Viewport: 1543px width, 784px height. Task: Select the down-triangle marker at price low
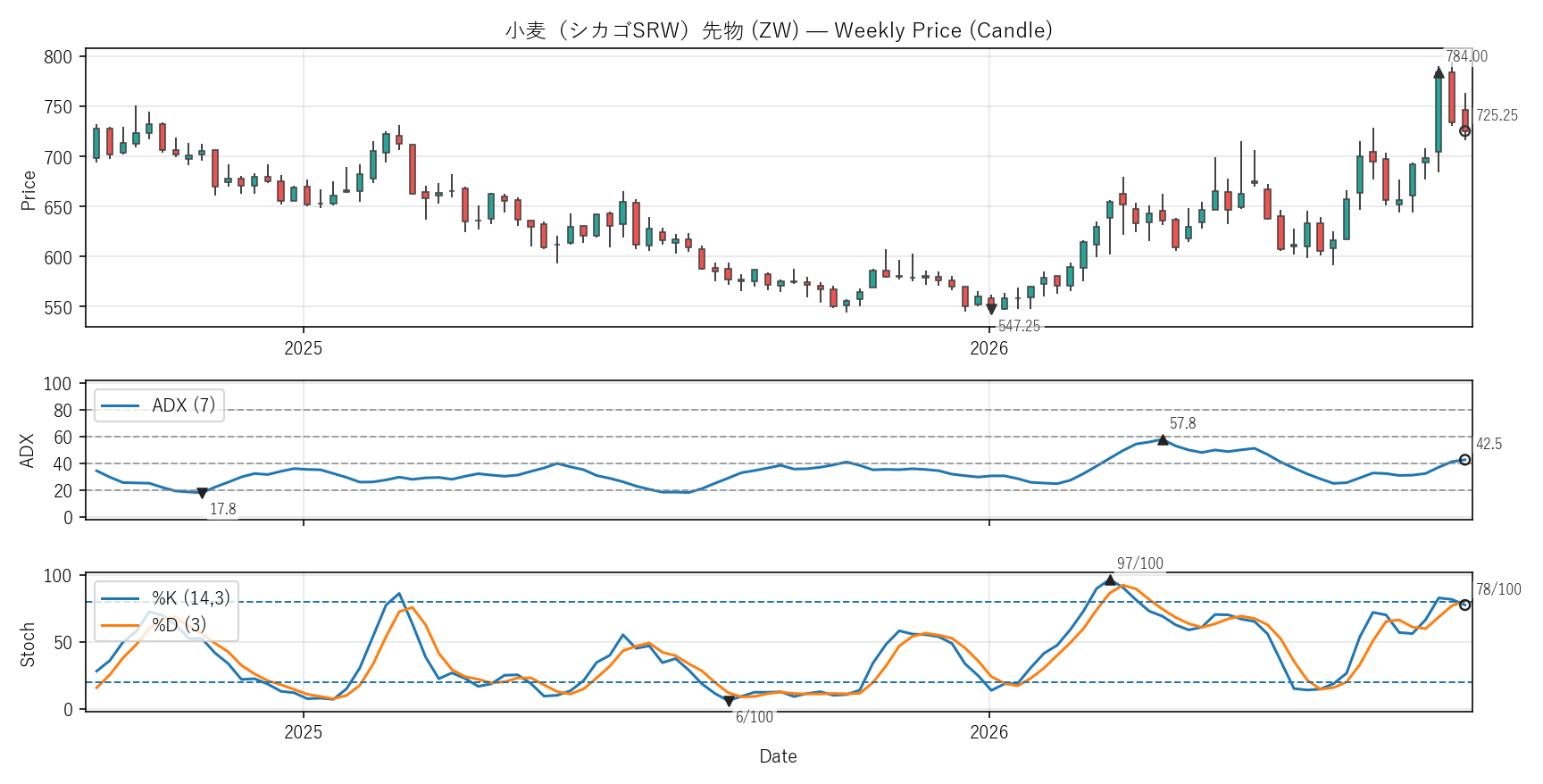[x=991, y=310]
